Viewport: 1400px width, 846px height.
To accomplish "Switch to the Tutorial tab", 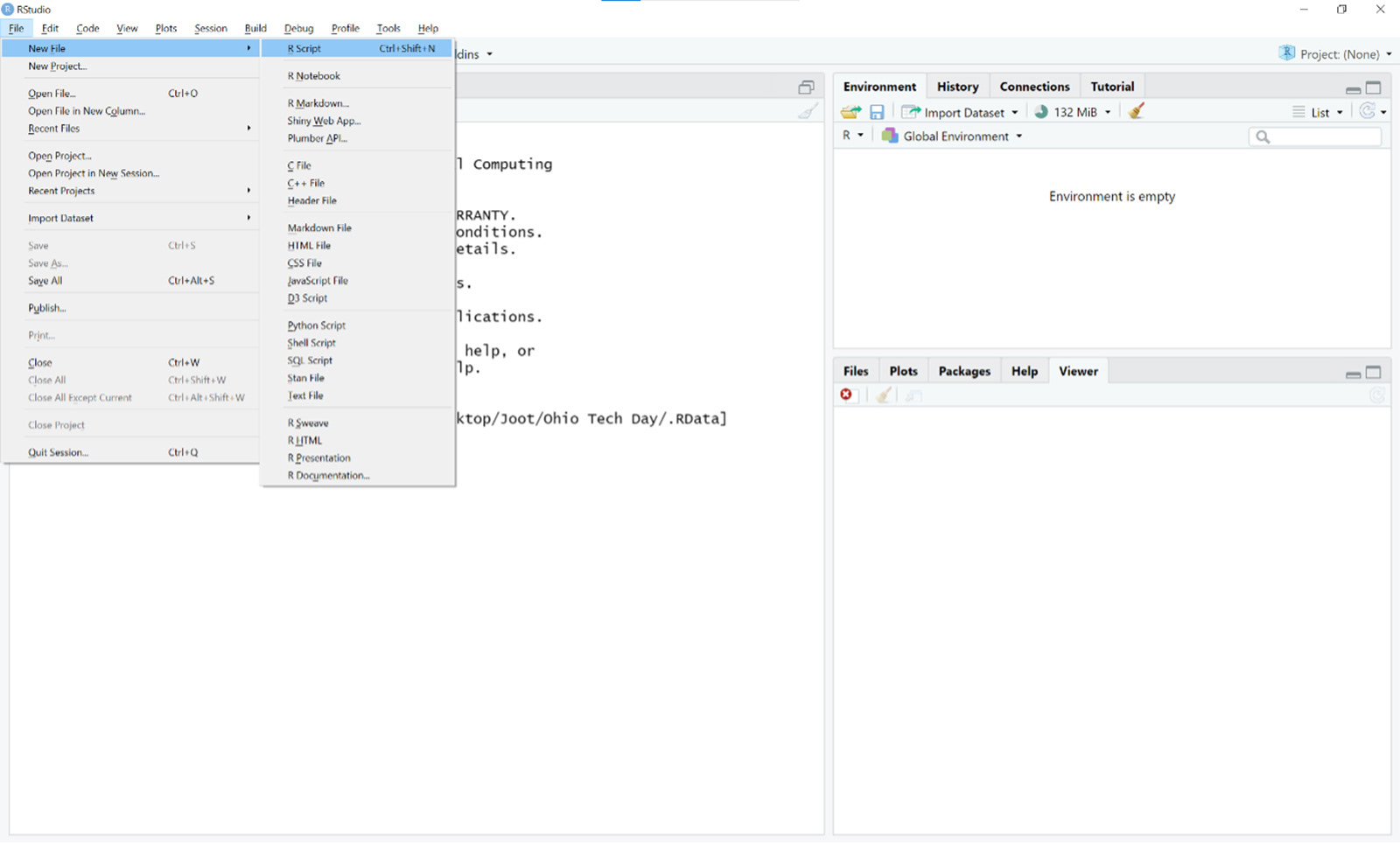I will pyautogui.click(x=1112, y=87).
